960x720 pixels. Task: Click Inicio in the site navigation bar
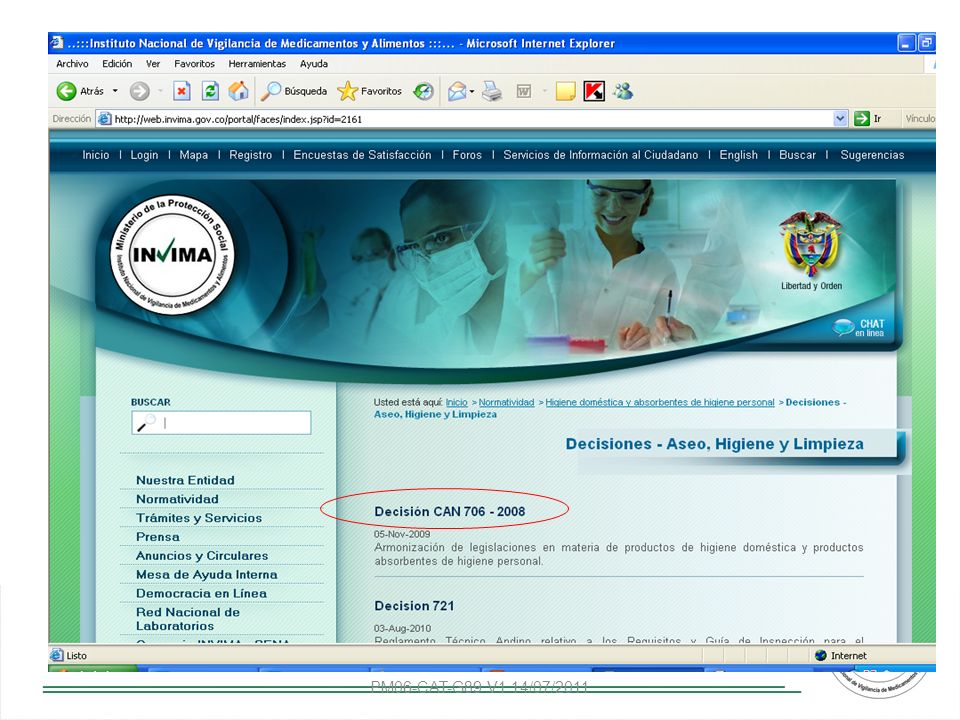tap(96, 155)
